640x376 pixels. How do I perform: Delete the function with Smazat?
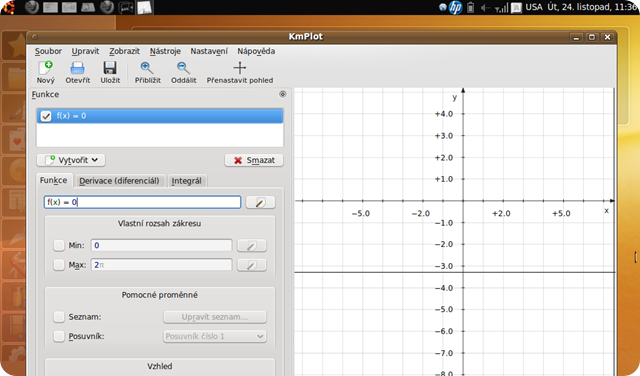(254, 160)
